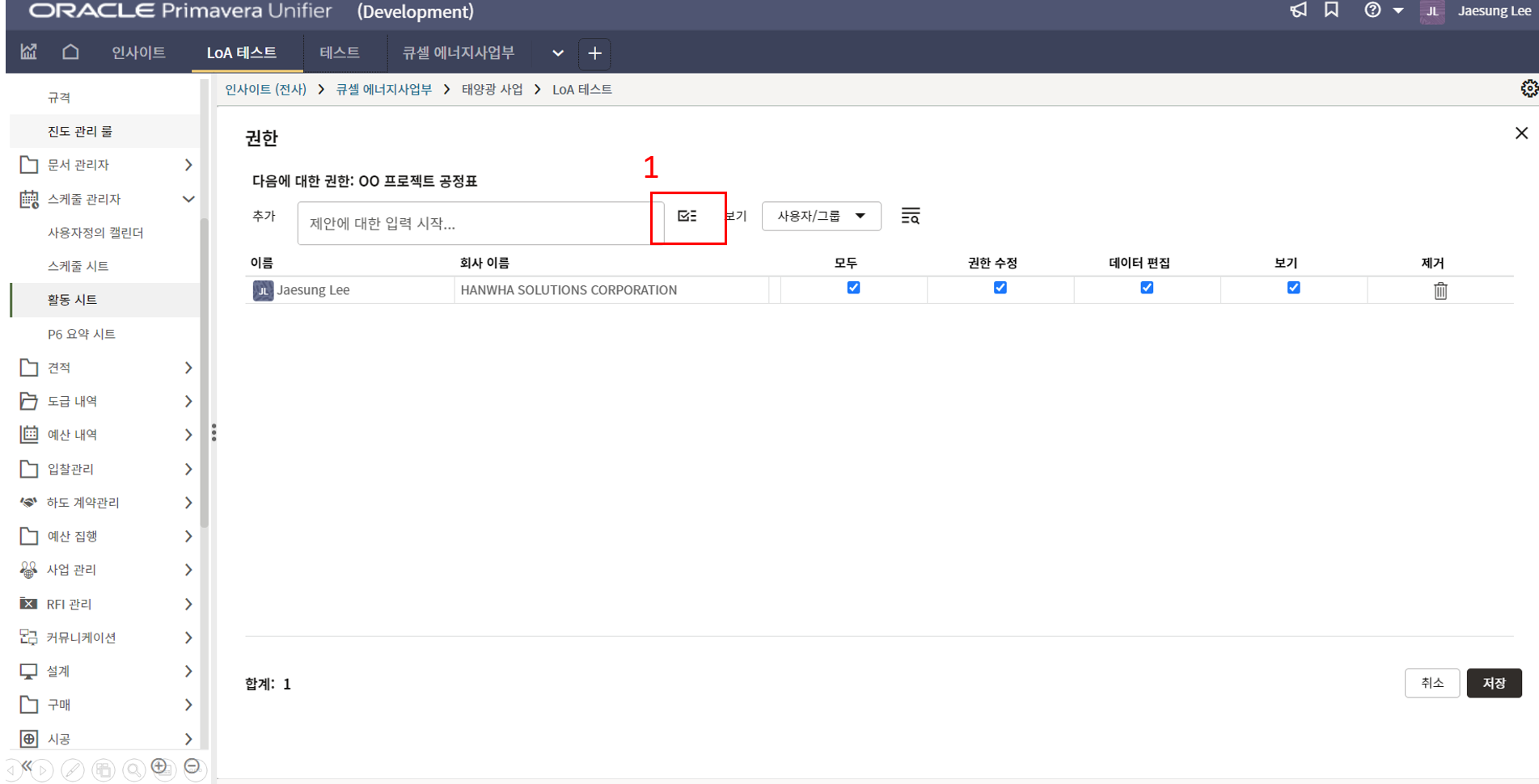
Task: Switch to the 테스트 tab
Action: click(339, 53)
